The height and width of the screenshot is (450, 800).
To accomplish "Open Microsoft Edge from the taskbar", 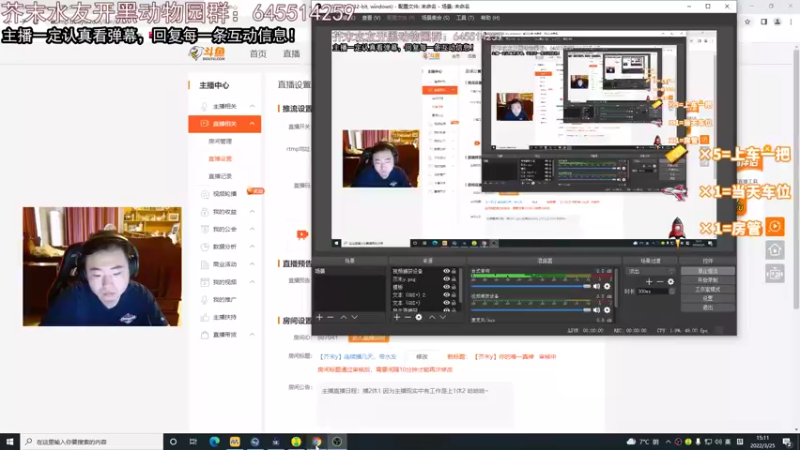I will (x=214, y=442).
